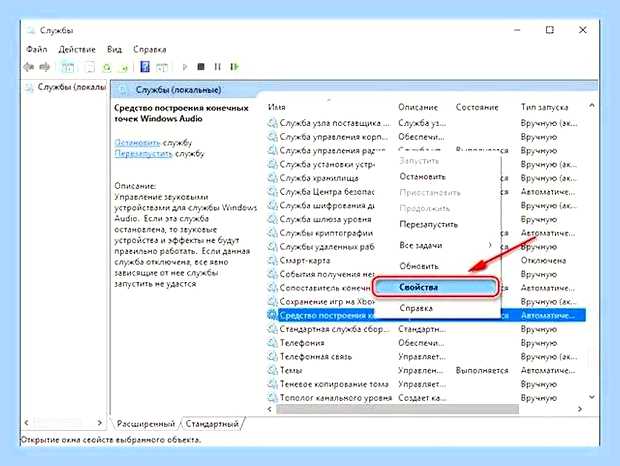Click Отключена startup type of Смарт-карта
Image resolution: width=620 pixels, height=466 pixels.
coord(543,260)
